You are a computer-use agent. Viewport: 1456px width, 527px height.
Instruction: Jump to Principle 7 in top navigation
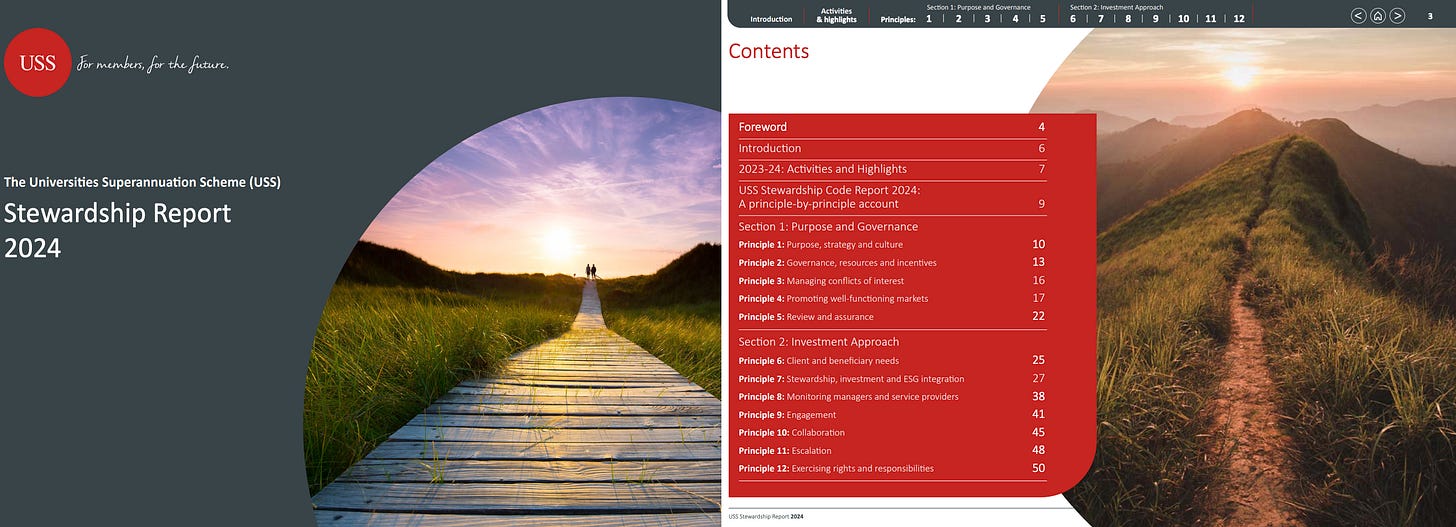(1101, 19)
